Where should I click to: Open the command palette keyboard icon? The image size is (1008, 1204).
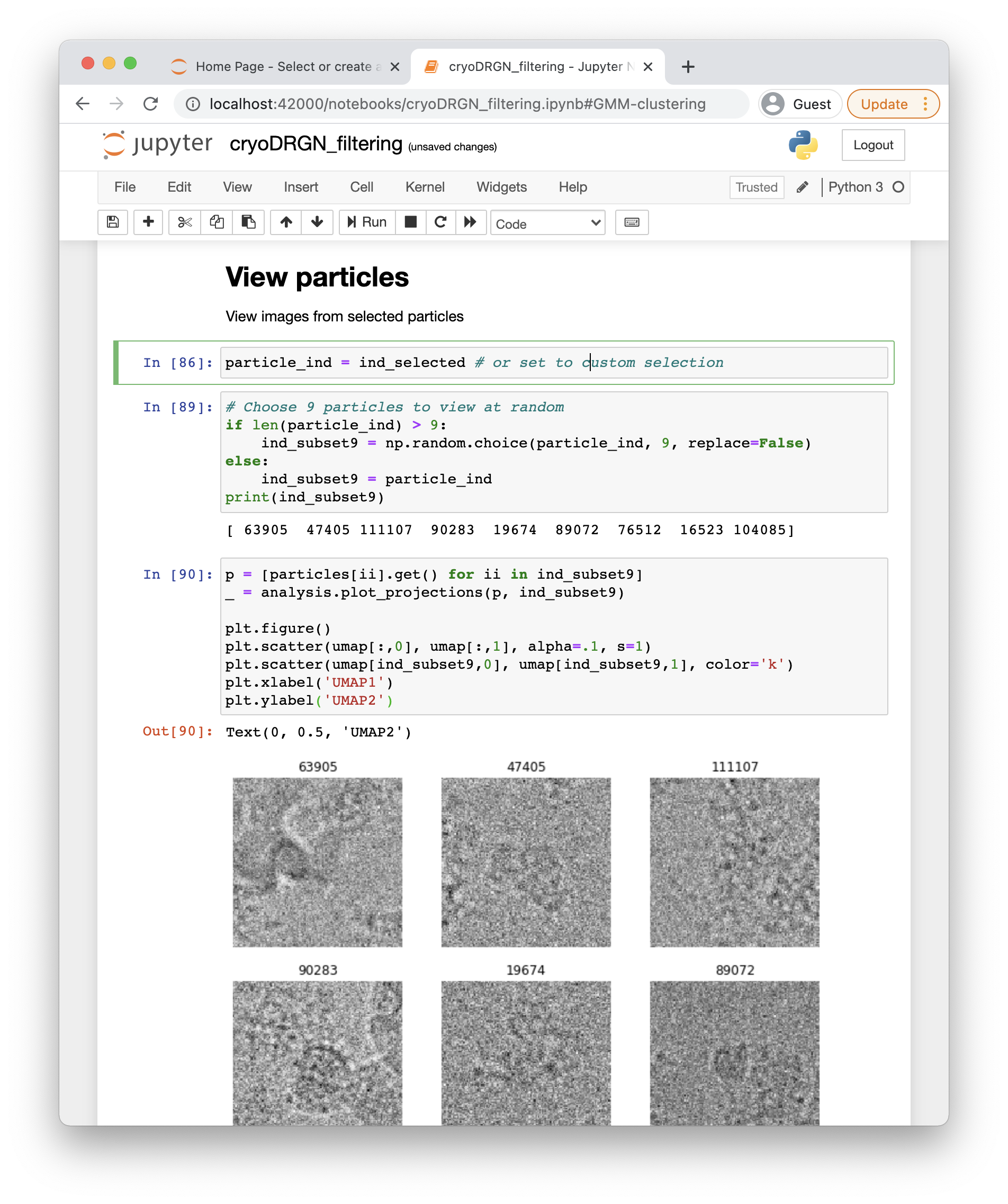631,222
